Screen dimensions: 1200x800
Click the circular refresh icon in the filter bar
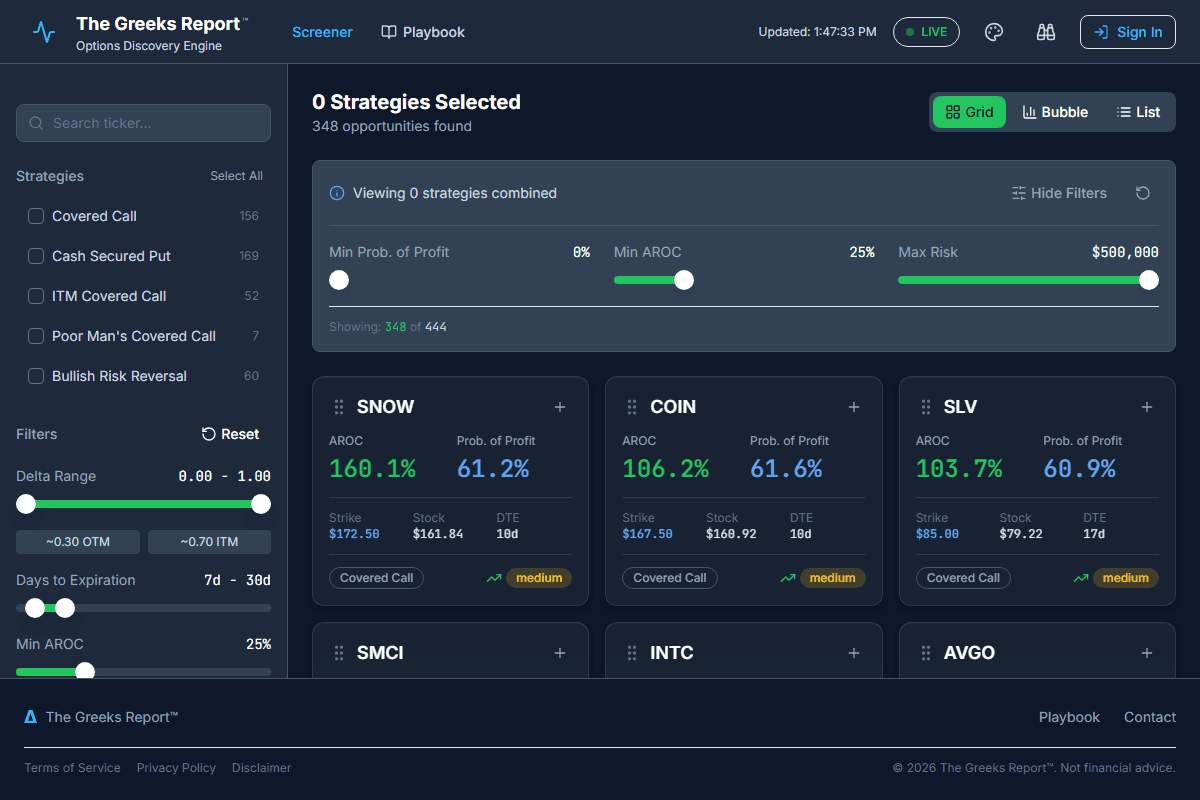tap(1142, 193)
